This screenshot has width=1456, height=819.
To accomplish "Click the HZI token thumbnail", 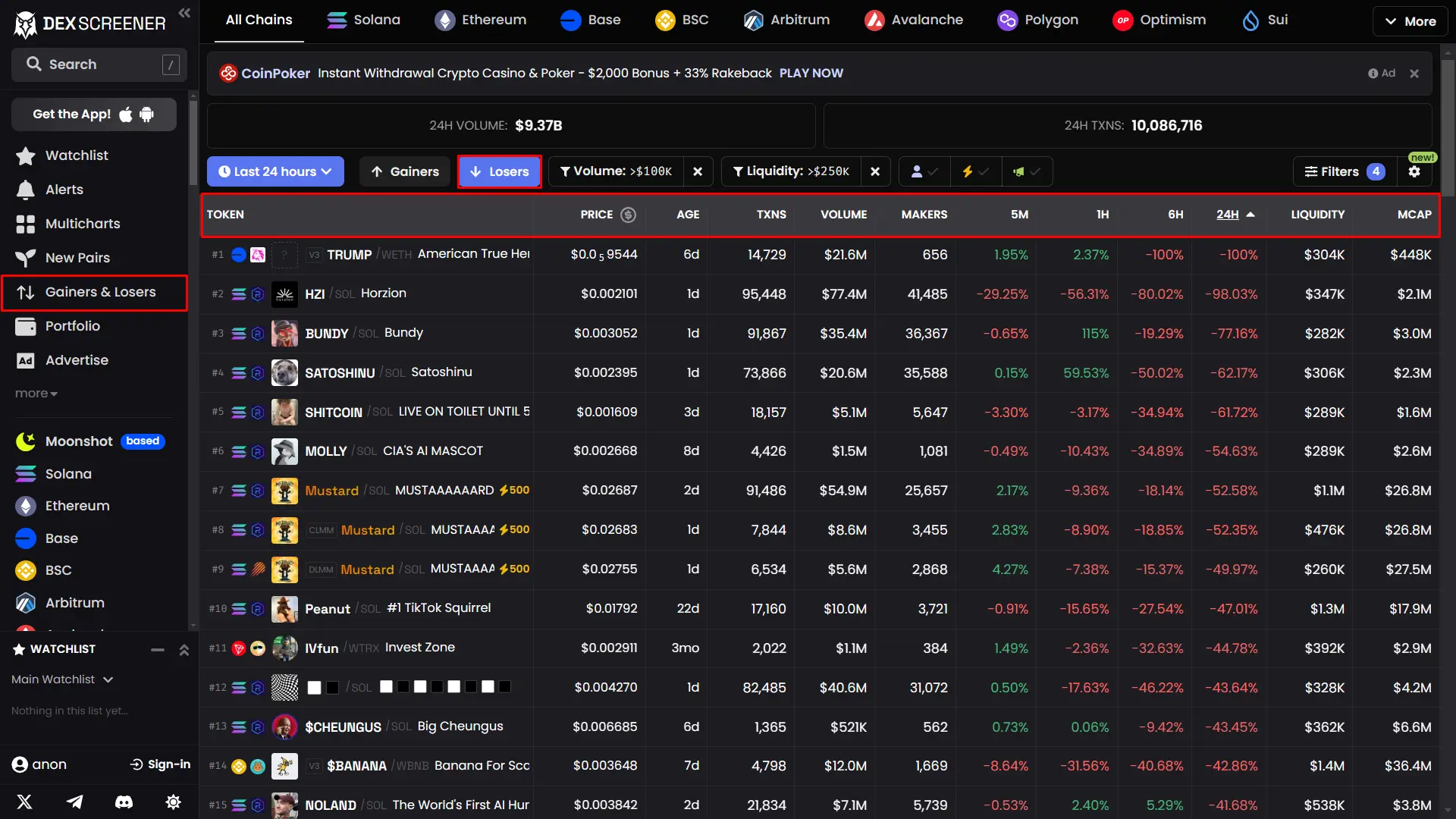I will (284, 294).
